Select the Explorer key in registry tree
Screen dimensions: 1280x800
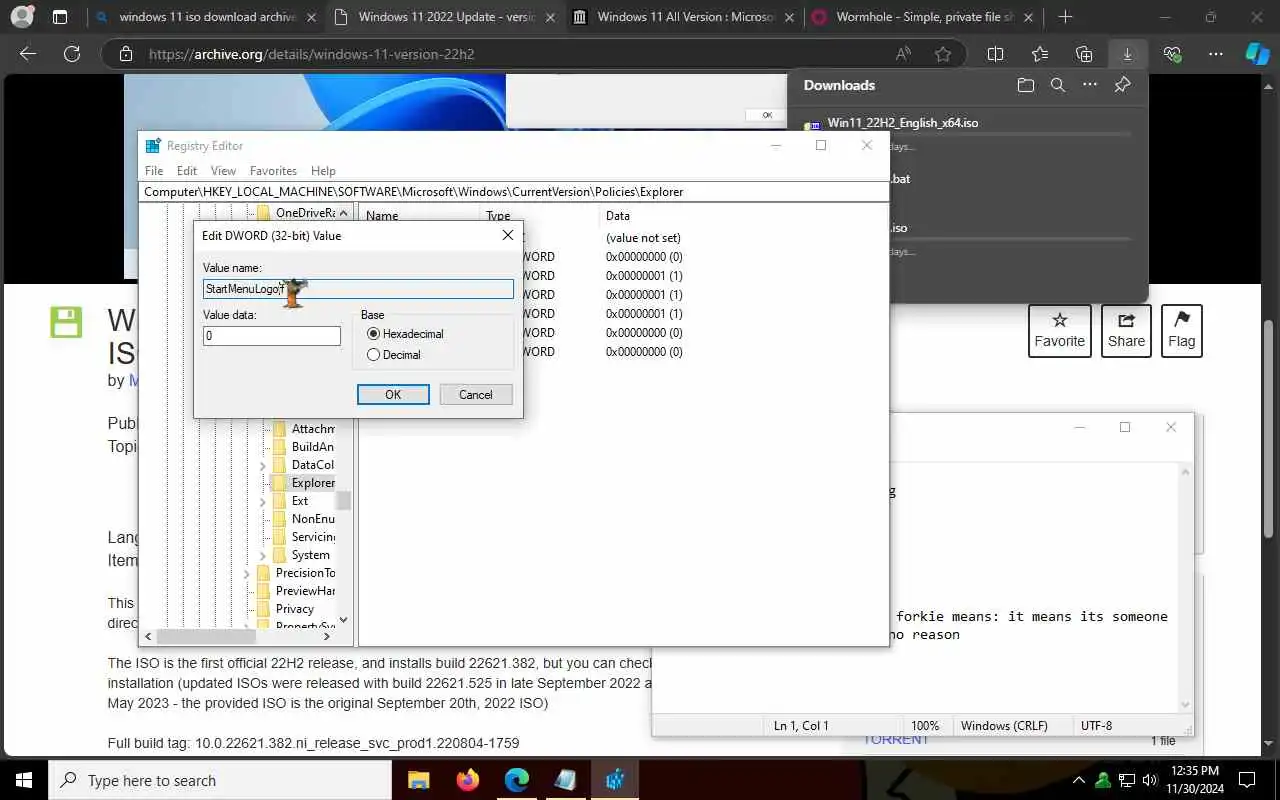[x=313, y=483]
